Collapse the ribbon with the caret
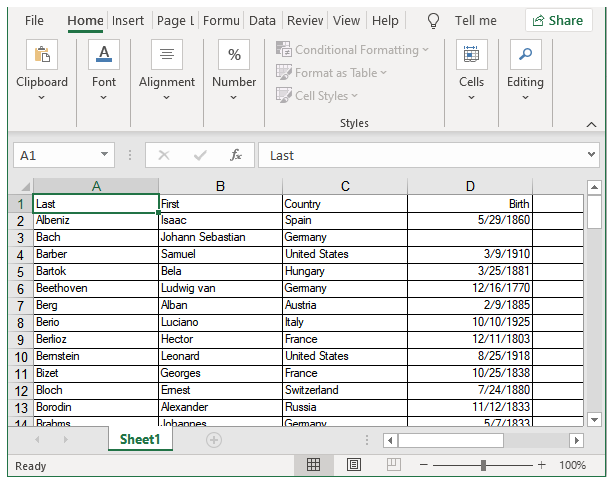Image resolution: width=611 pixels, height=482 pixels. tap(591, 123)
